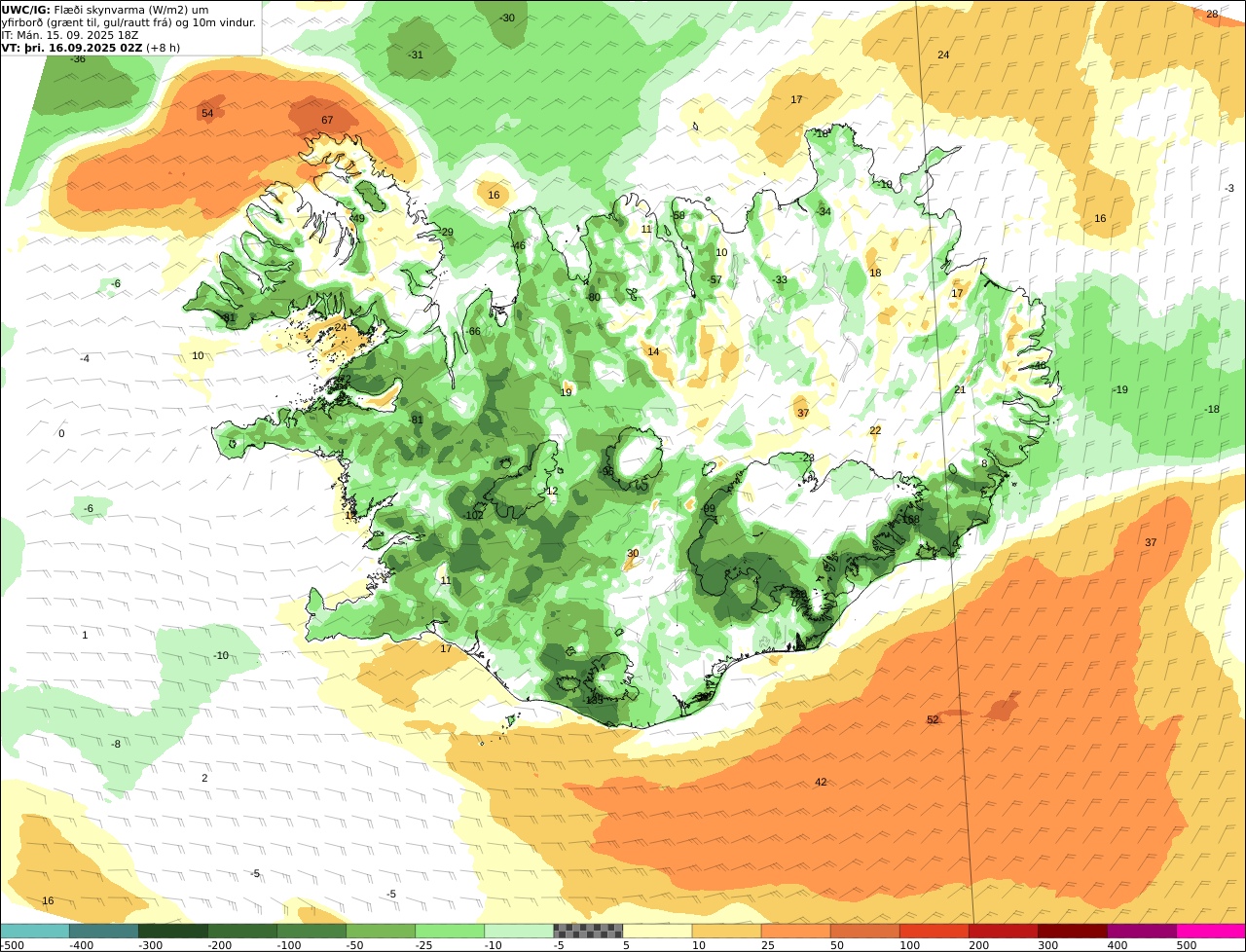
Task: Pick the pale yellow 5 to 10 swatch
Action: (657, 931)
